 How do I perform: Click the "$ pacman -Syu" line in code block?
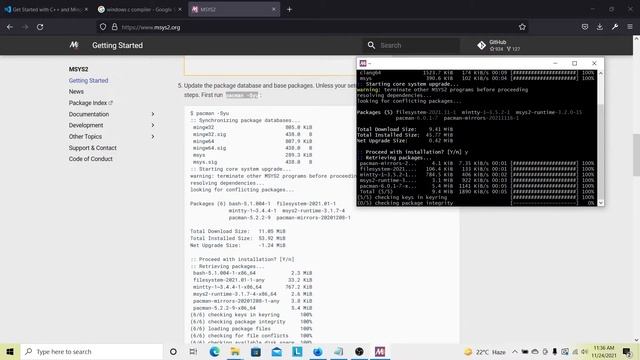tap(210, 113)
